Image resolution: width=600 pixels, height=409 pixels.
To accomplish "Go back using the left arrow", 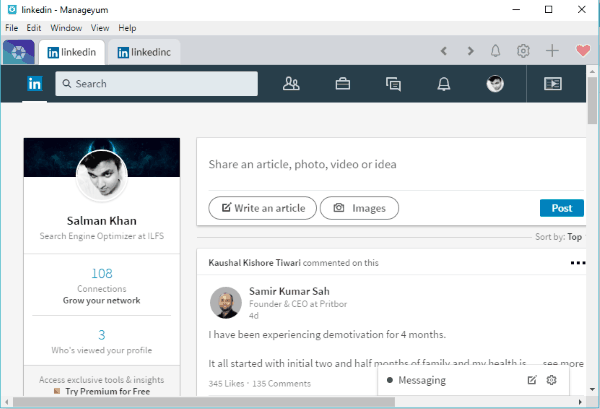I will [x=444, y=51].
